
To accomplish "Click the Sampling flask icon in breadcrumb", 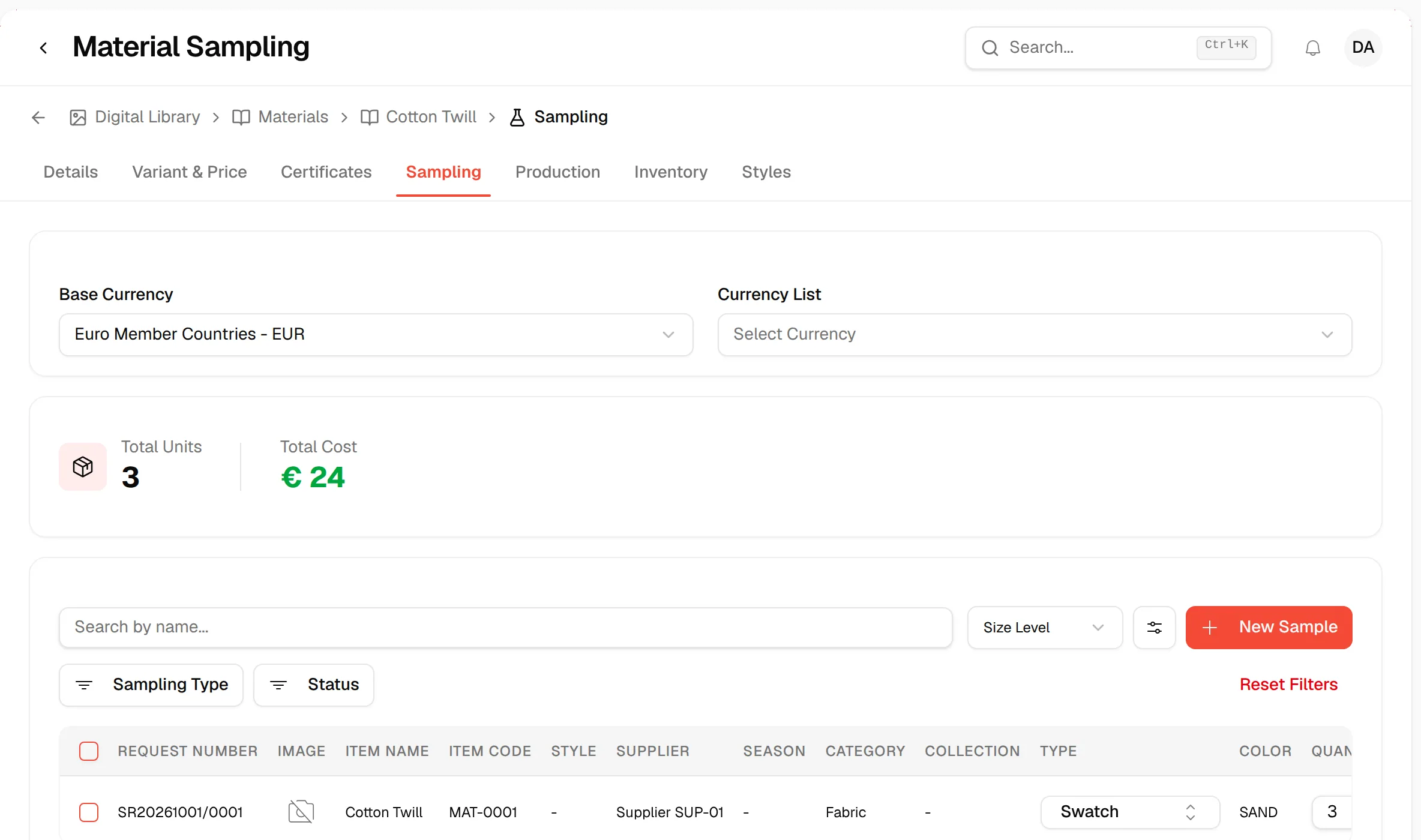I will (x=517, y=117).
